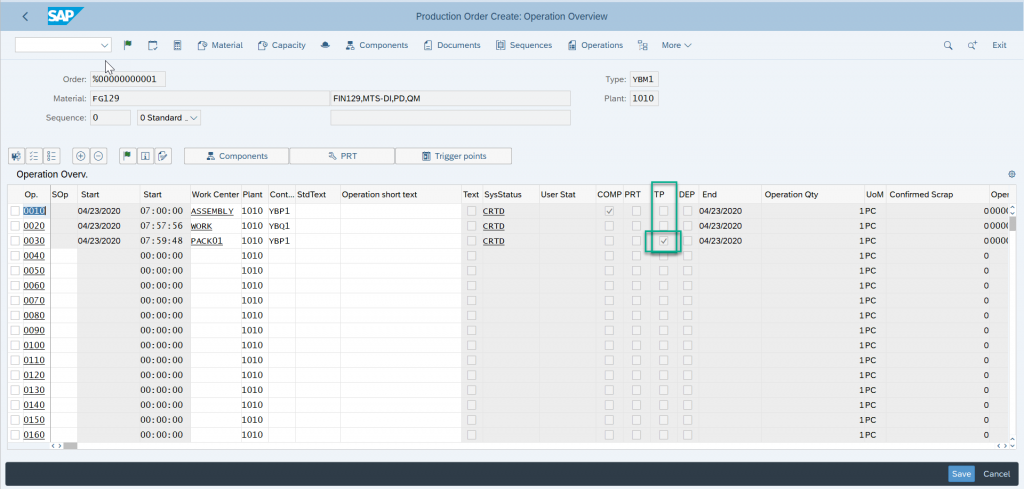
Task: Open Sequences from the toolbar
Action: 524,45
